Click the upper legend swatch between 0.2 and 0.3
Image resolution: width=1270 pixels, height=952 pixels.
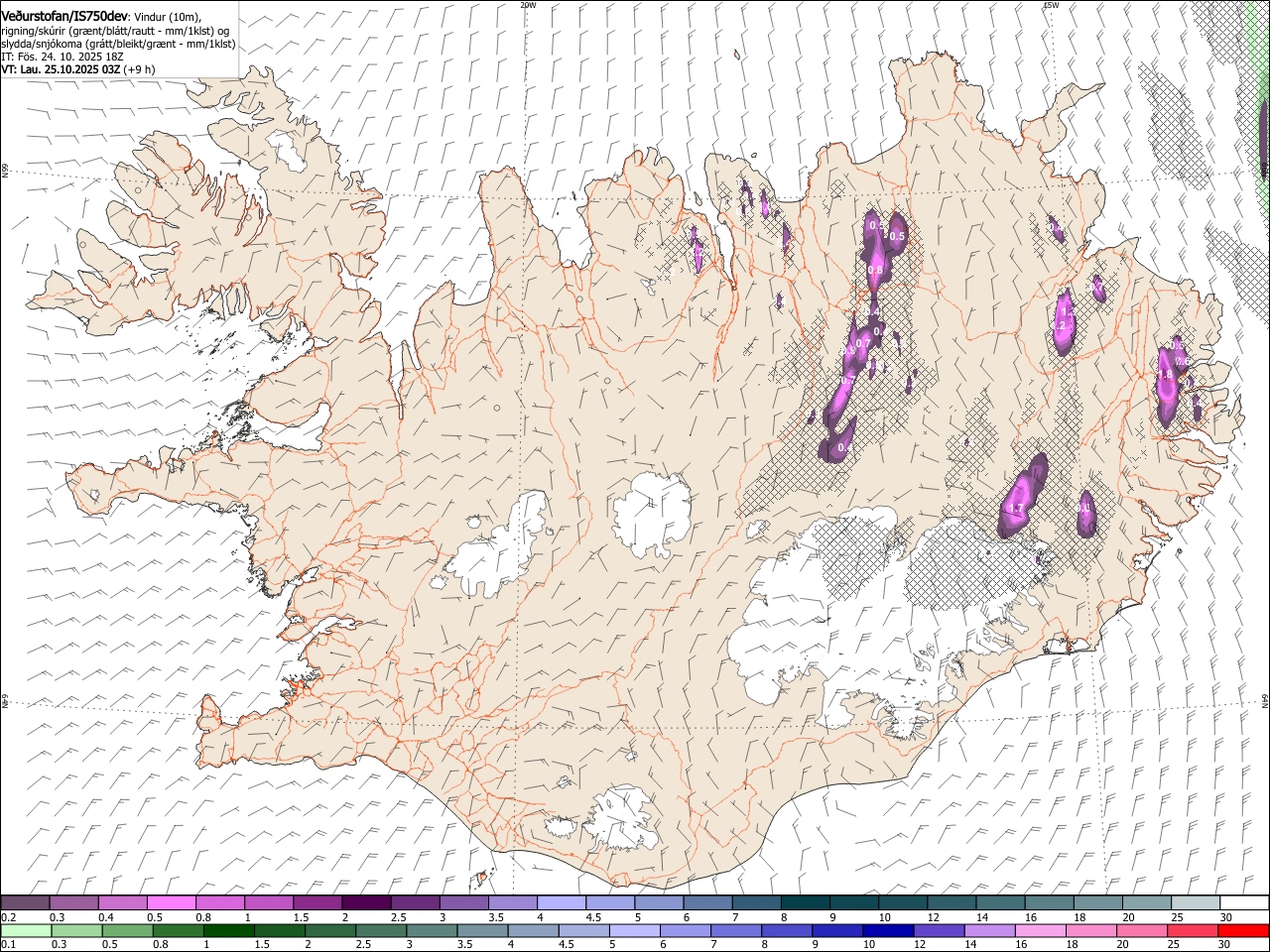(25, 903)
